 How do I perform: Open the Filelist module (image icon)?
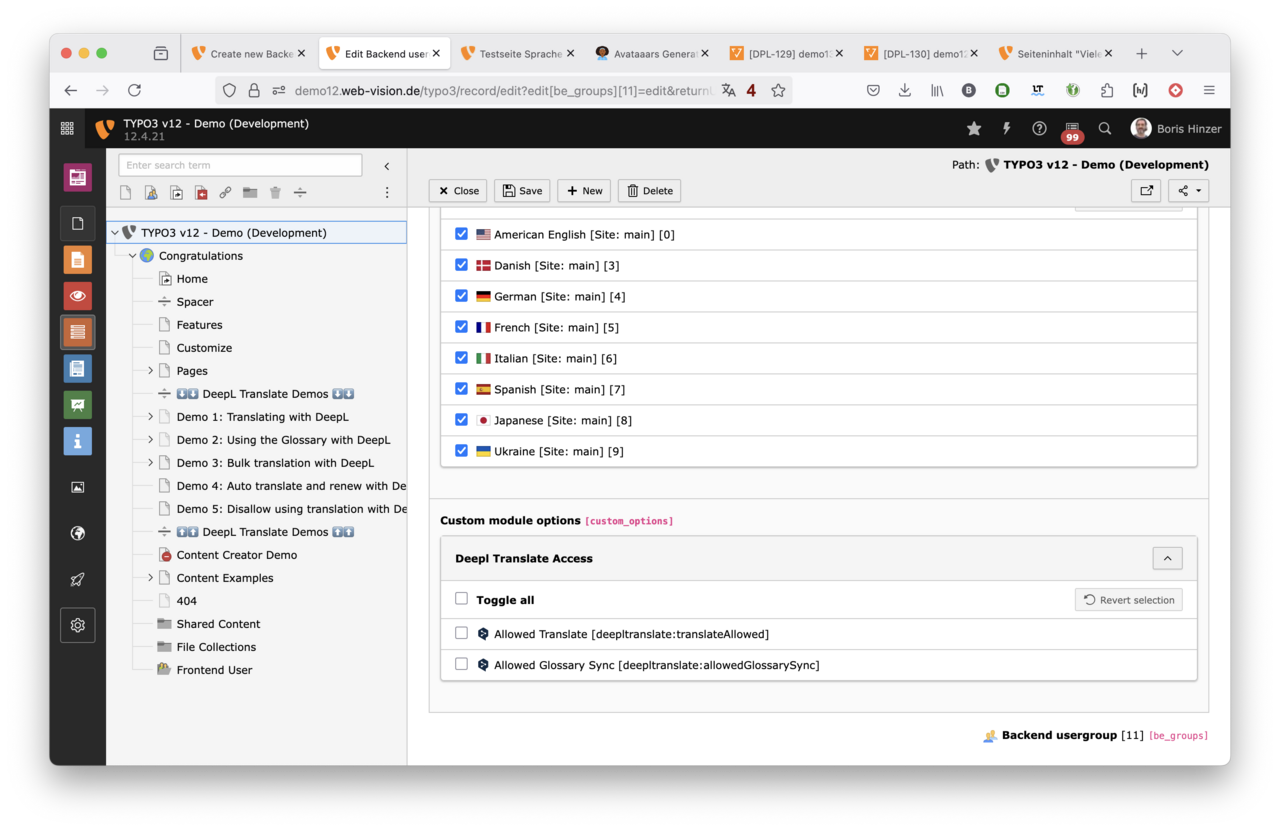(x=77, y=487)
